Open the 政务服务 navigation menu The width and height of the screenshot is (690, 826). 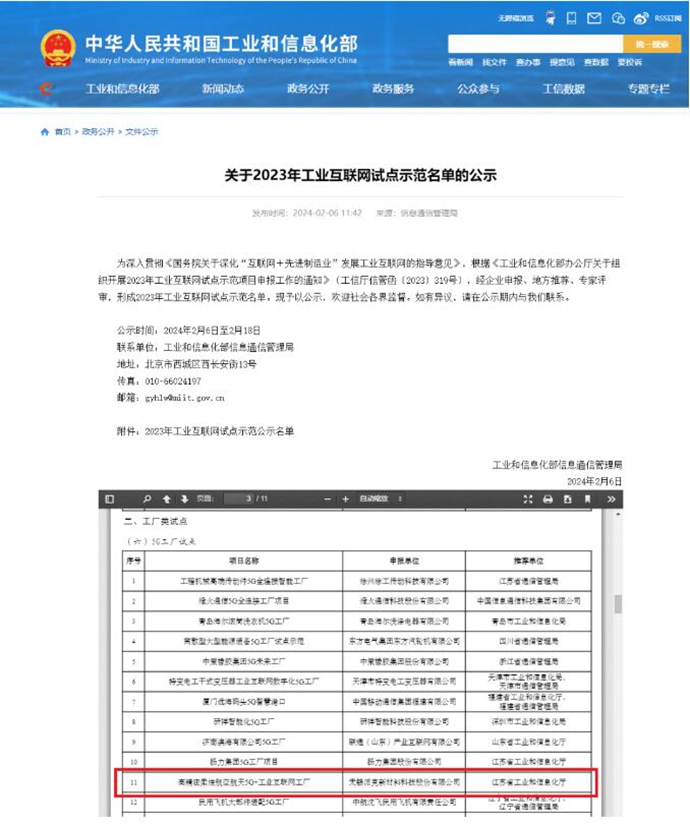click(393, 89)
